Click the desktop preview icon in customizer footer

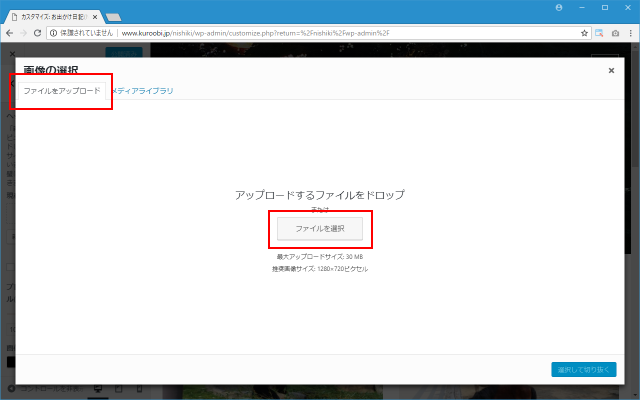click(98, 389)
